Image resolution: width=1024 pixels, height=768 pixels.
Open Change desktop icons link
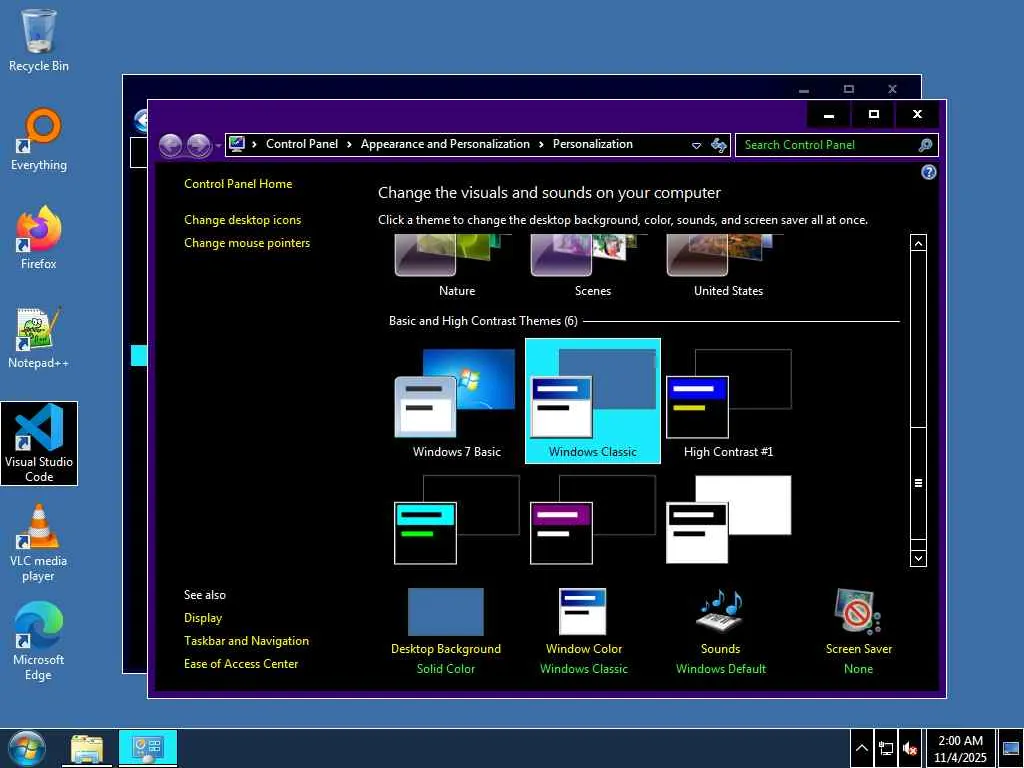point(242,220)
